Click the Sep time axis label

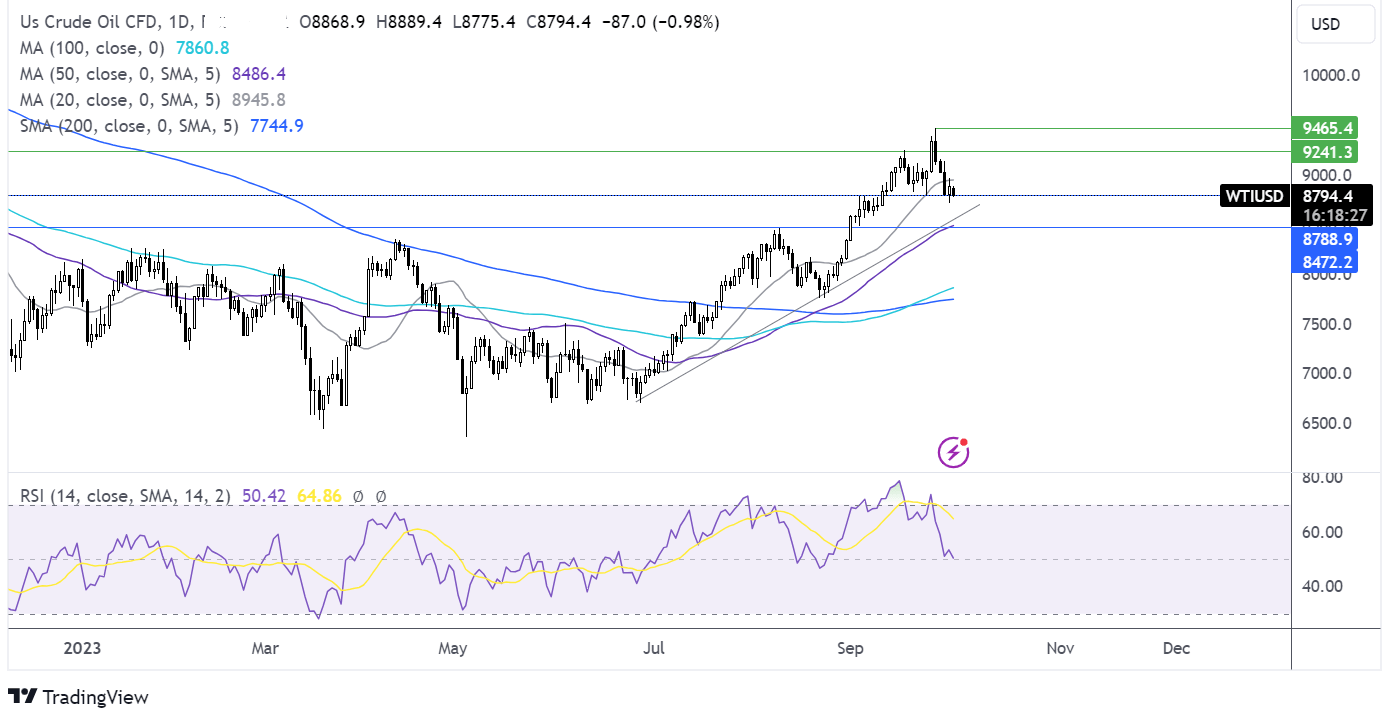[x=850, y=648]
